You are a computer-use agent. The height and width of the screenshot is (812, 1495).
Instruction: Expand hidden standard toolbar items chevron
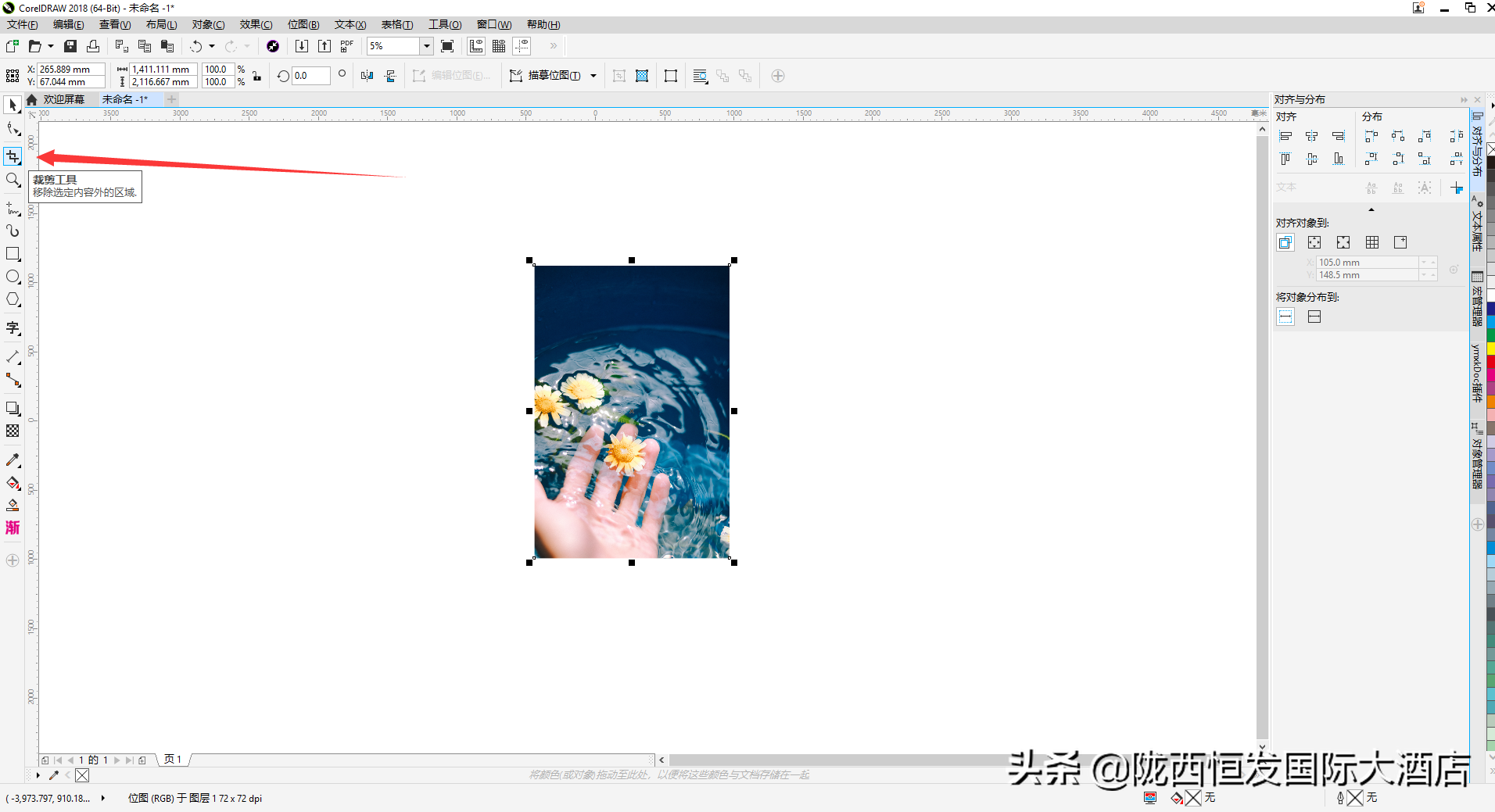pyautogui.click(x=554, y=46)
